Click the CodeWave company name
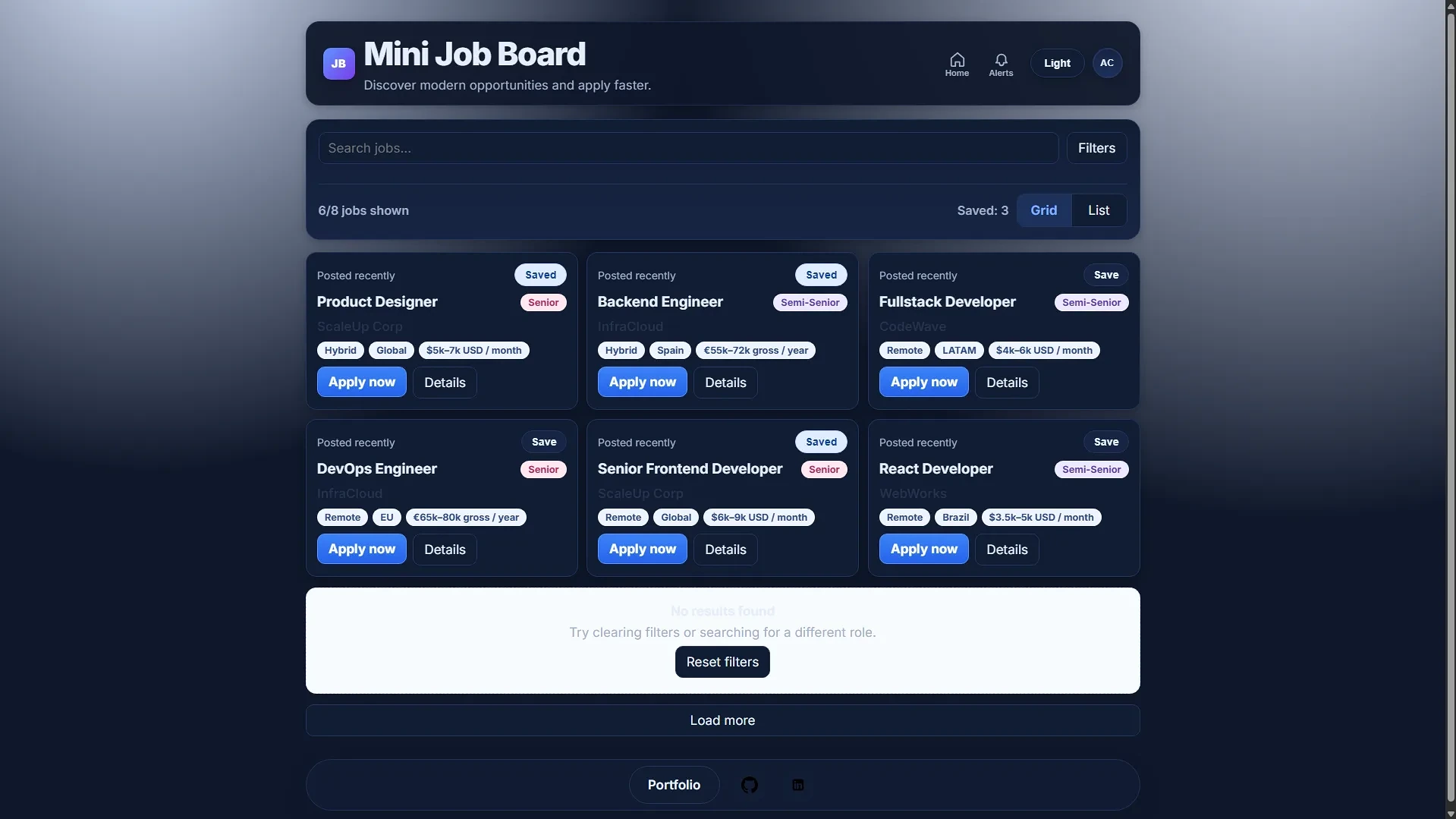The image size is (1456, 819). [912, 326]
